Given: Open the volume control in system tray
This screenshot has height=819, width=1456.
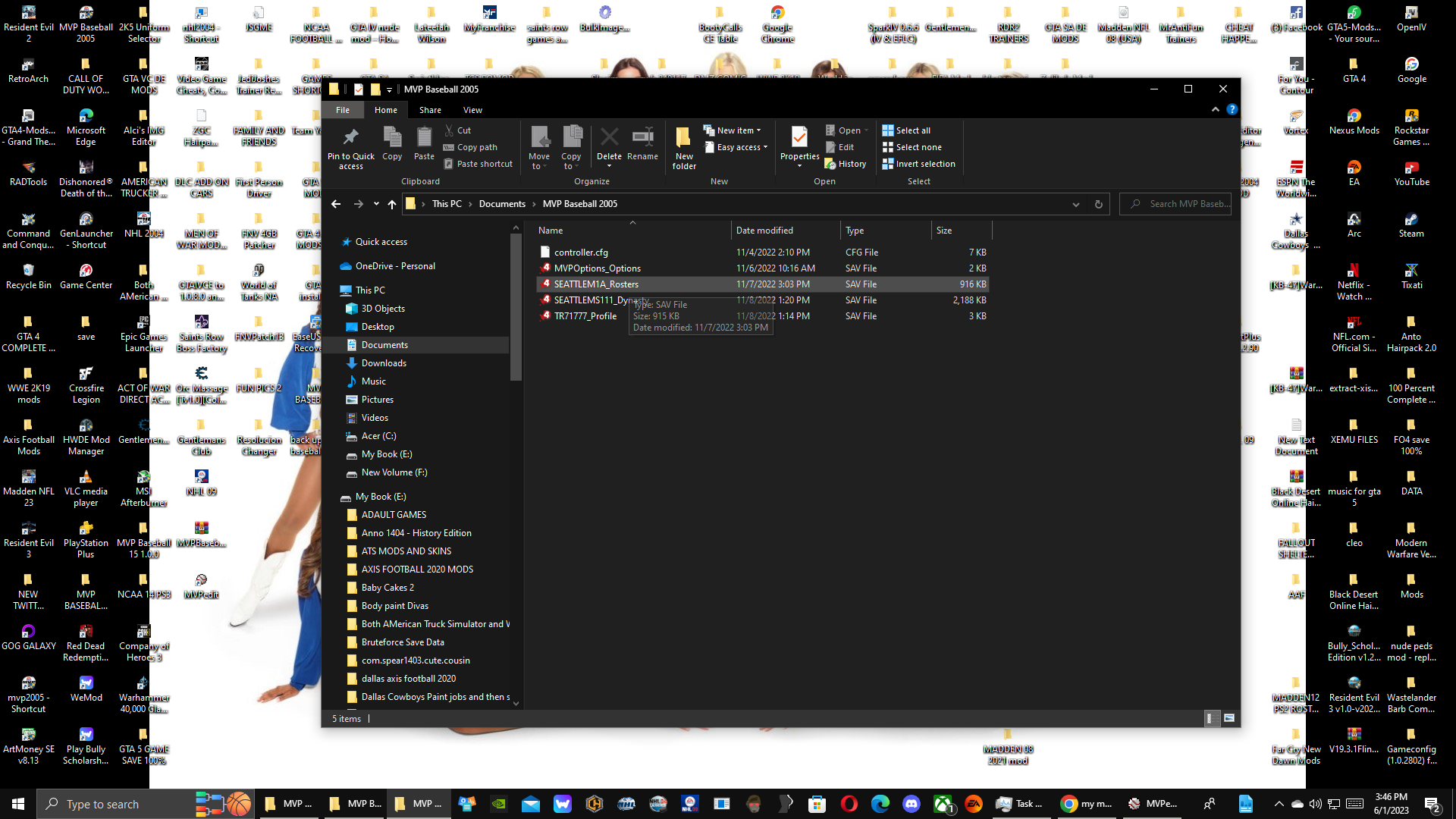Looking at the screenshot, I should [1315, 804].
